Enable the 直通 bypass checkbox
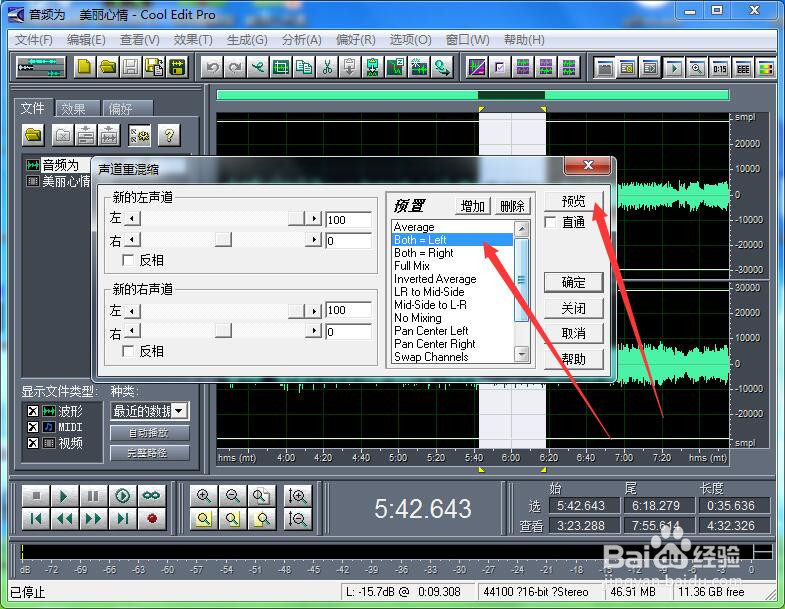 (550, 222)
